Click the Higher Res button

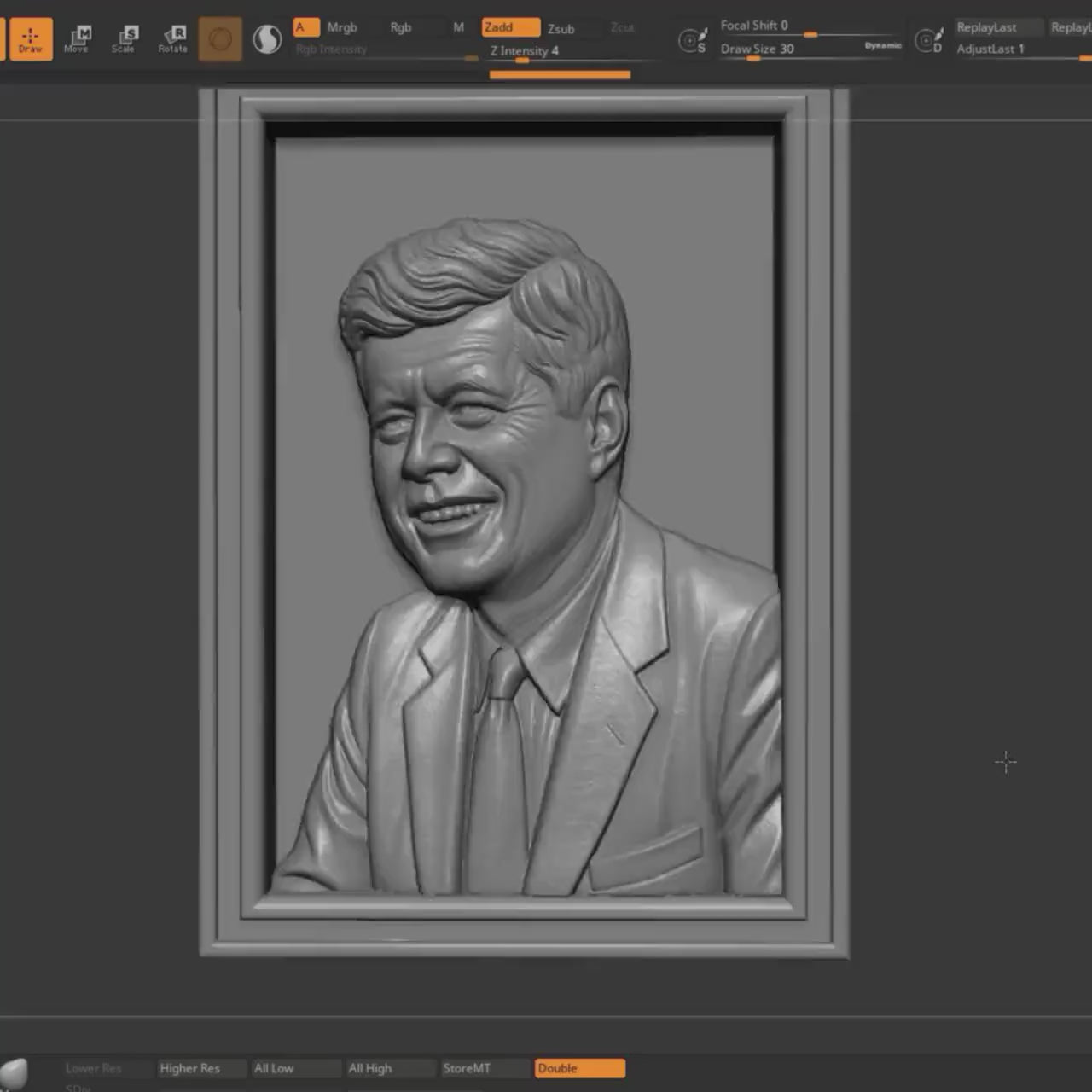(x=201, y=1068)
